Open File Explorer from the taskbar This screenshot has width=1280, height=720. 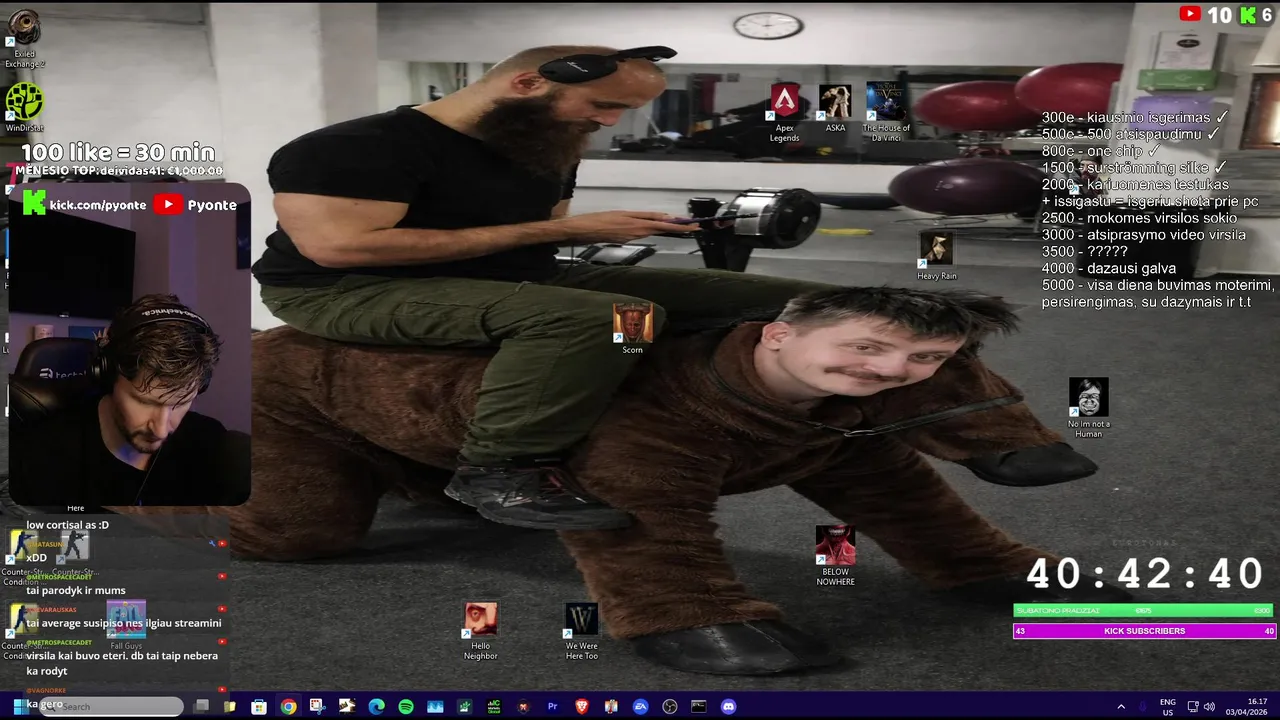(x=229, y=706)
